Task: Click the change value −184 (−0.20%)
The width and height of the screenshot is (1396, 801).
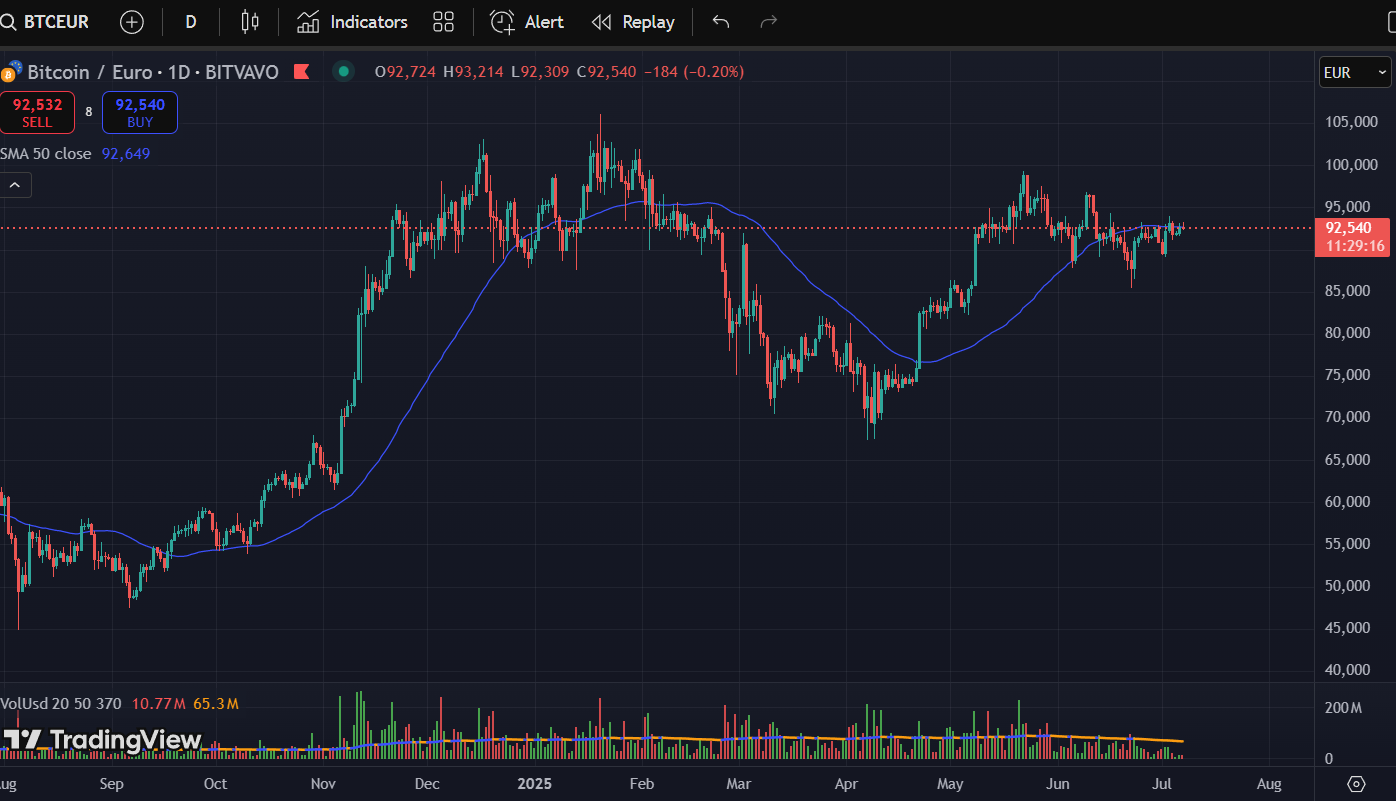Action: coord(693,72)
